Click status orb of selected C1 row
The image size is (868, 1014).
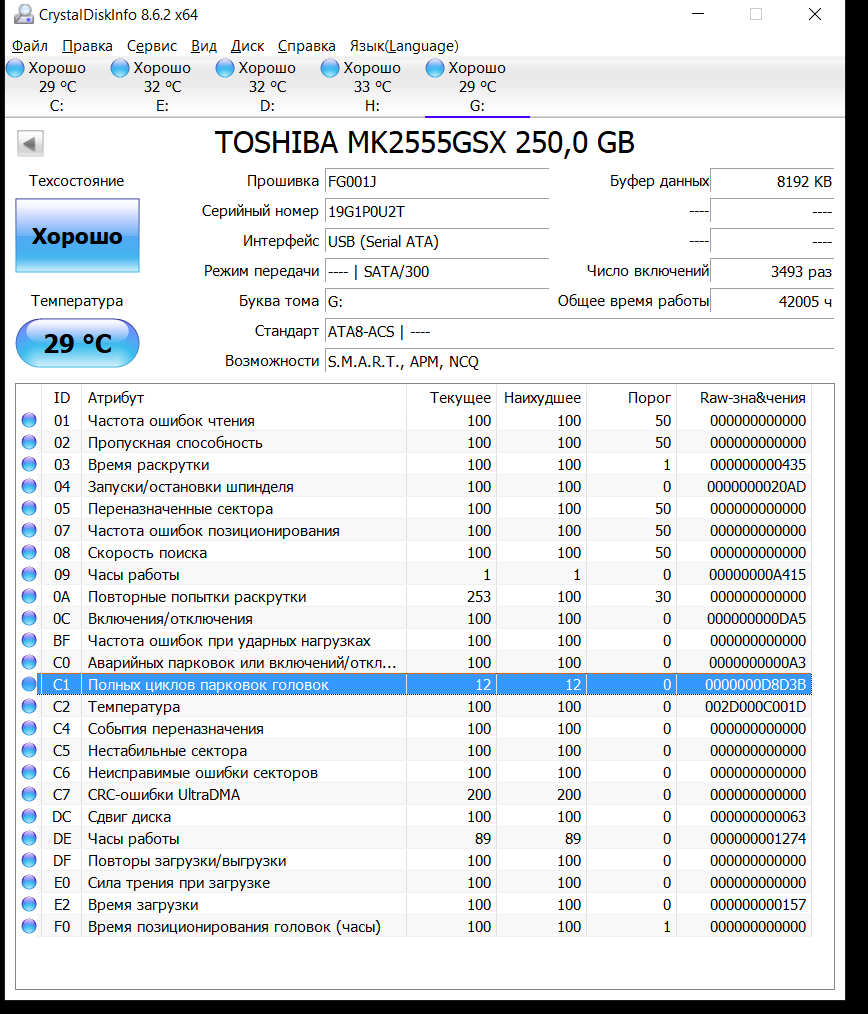[29, 684]
